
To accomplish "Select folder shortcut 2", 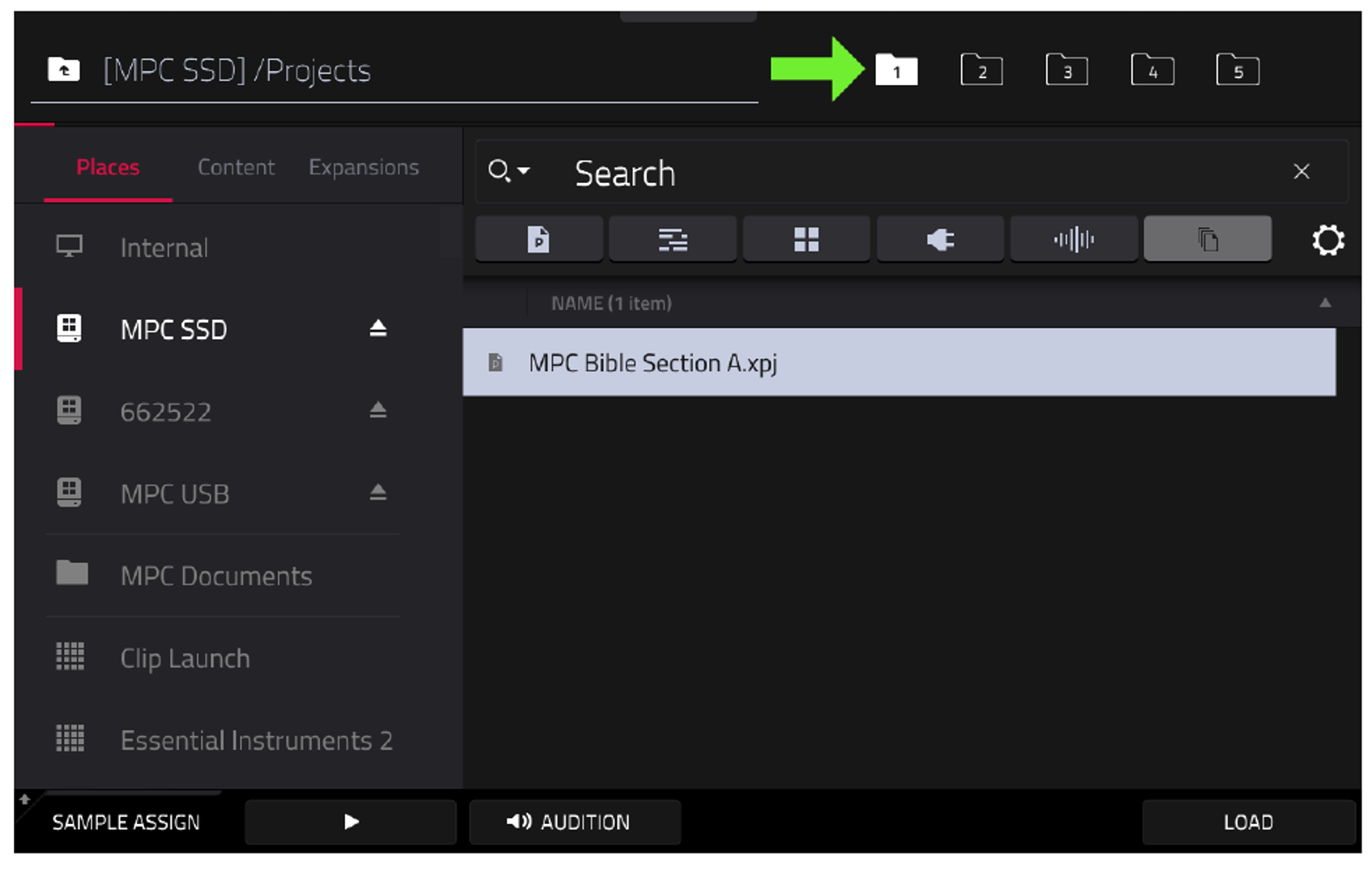I will coord(982,69).
